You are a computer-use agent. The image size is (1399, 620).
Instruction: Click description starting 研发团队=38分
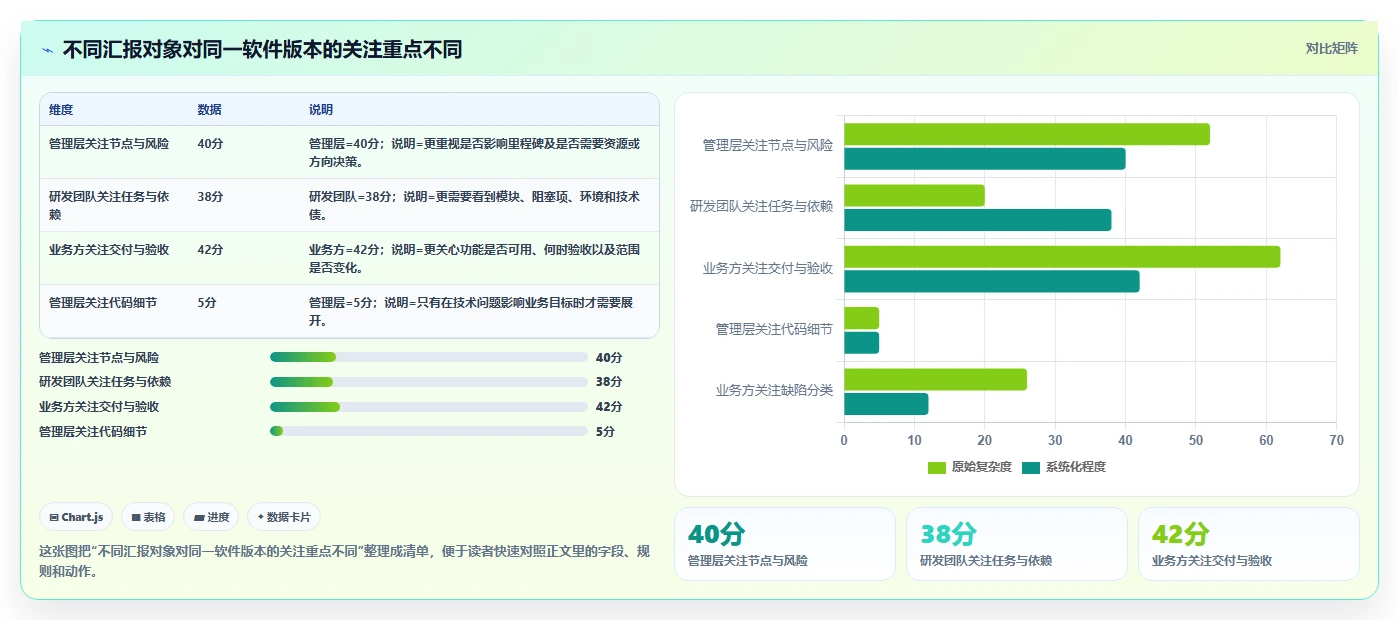point(474,205)
